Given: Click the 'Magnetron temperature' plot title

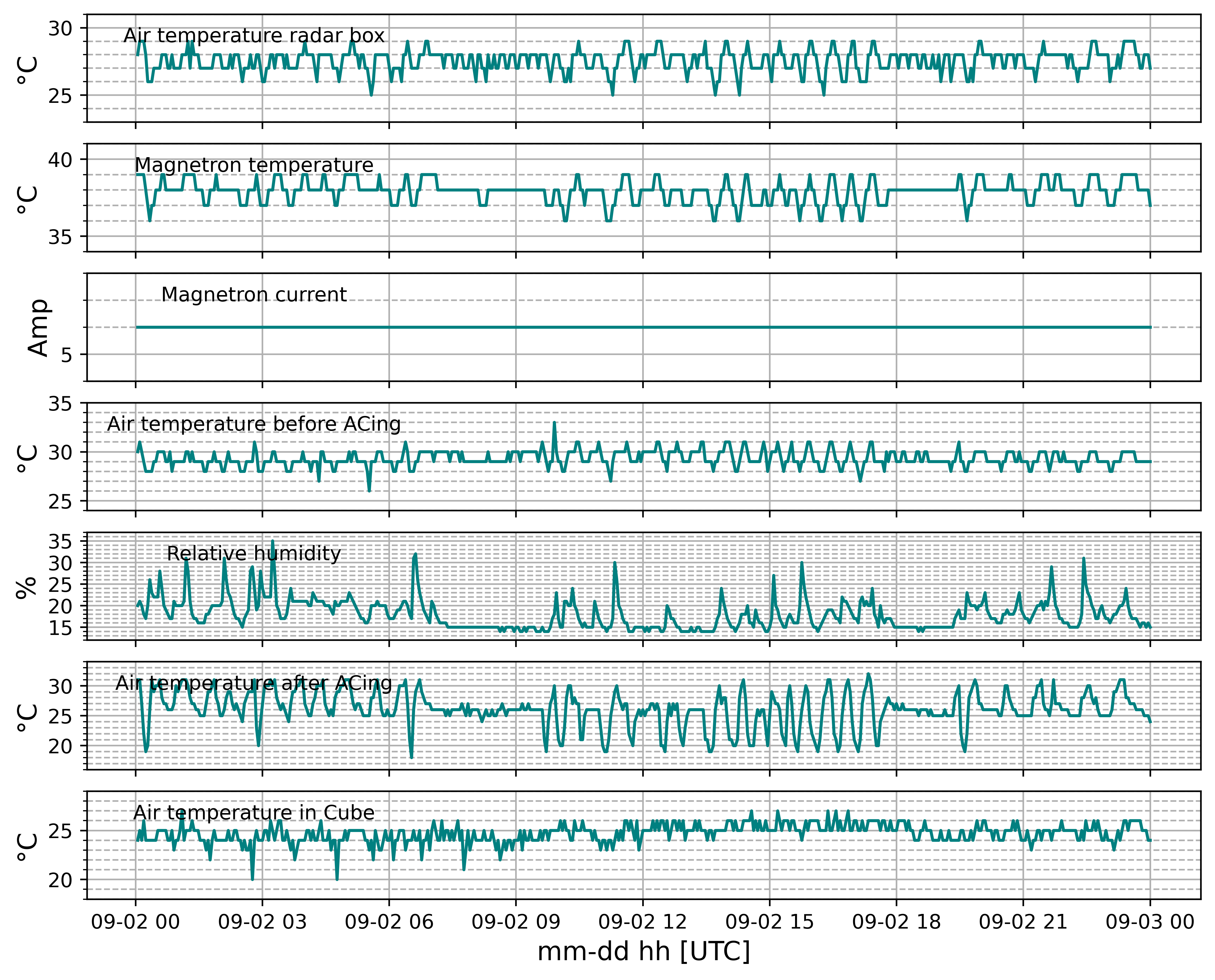Looking at the screenshot, I should [x=254, y=165].
